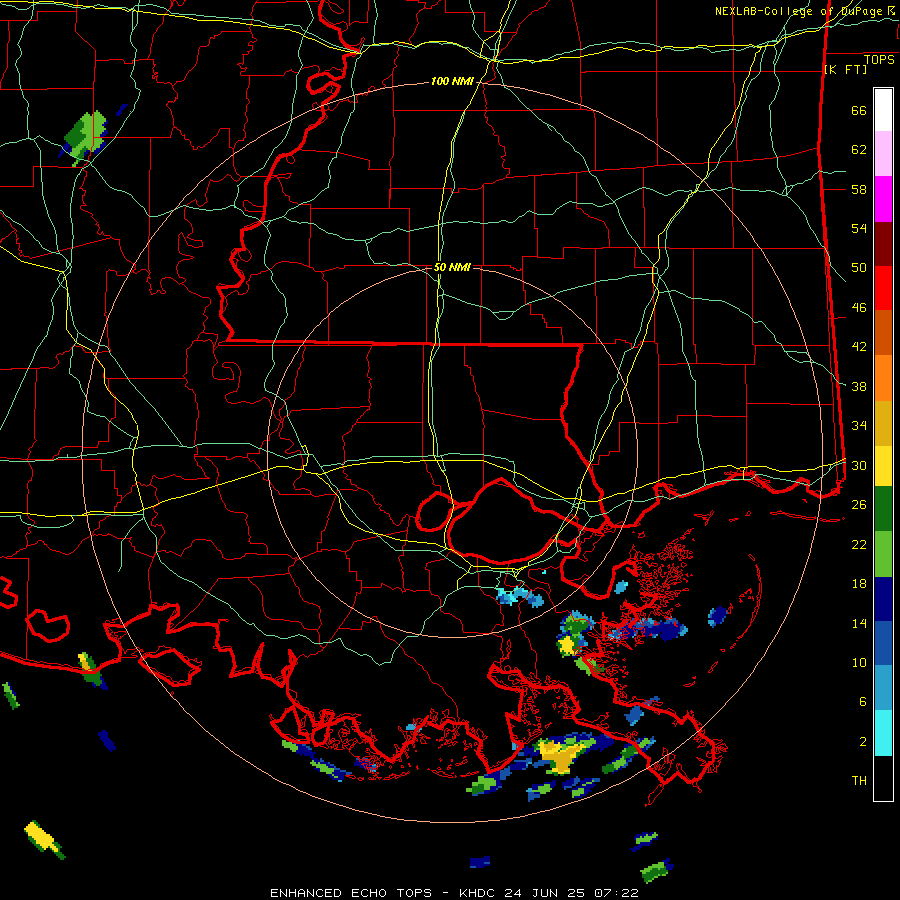Select the light green legend swatch
This screenshot has height=900, width=900.
[x=883, y=554]
